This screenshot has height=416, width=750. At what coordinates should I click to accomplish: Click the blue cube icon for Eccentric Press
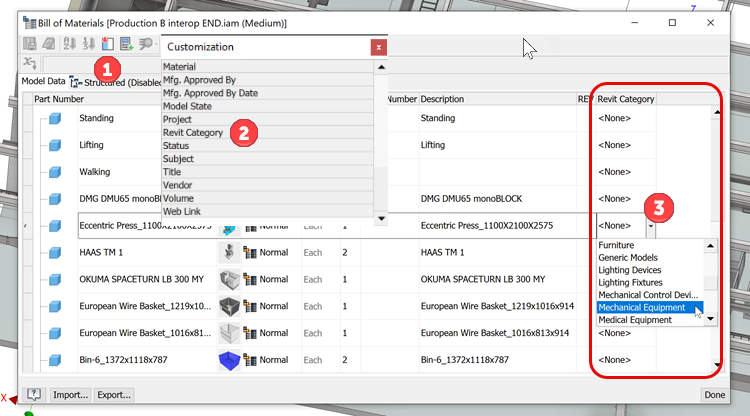55,226
